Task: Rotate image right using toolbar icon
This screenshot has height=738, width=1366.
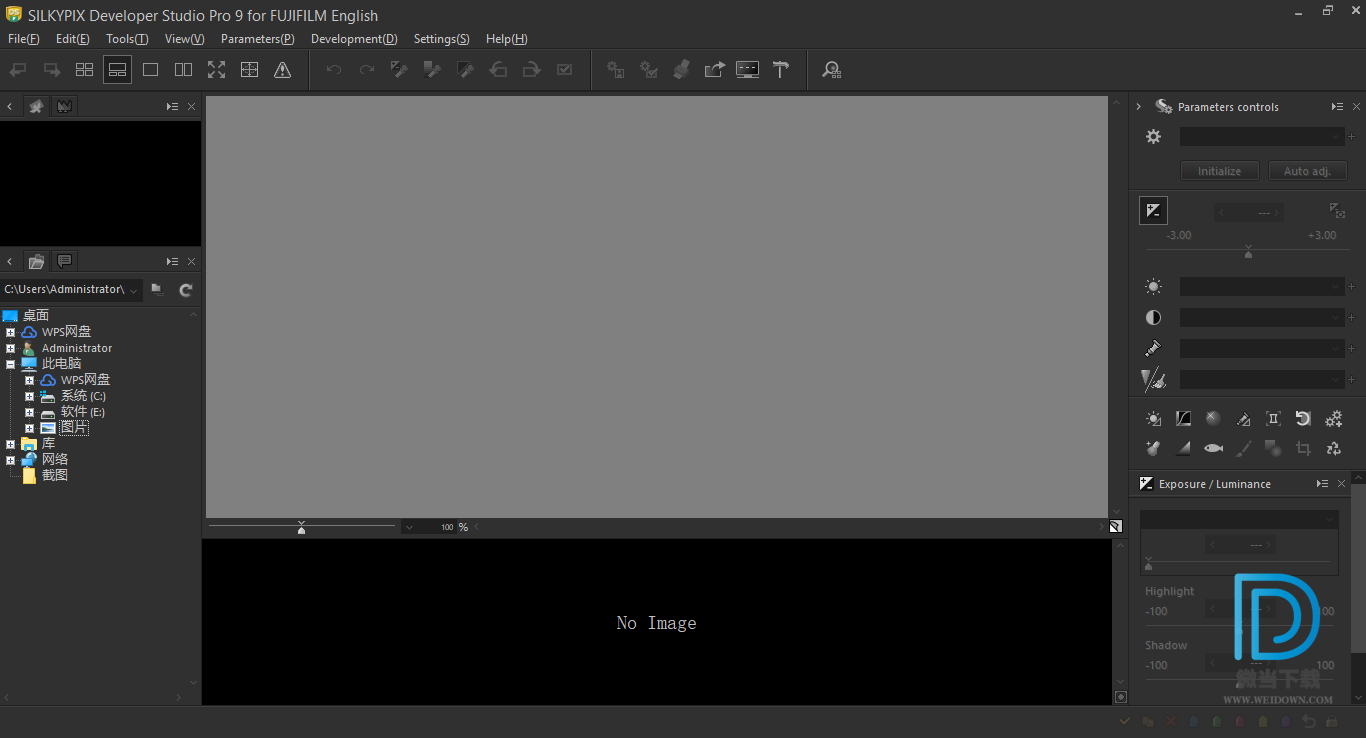Action: click(x=531, y=70)
